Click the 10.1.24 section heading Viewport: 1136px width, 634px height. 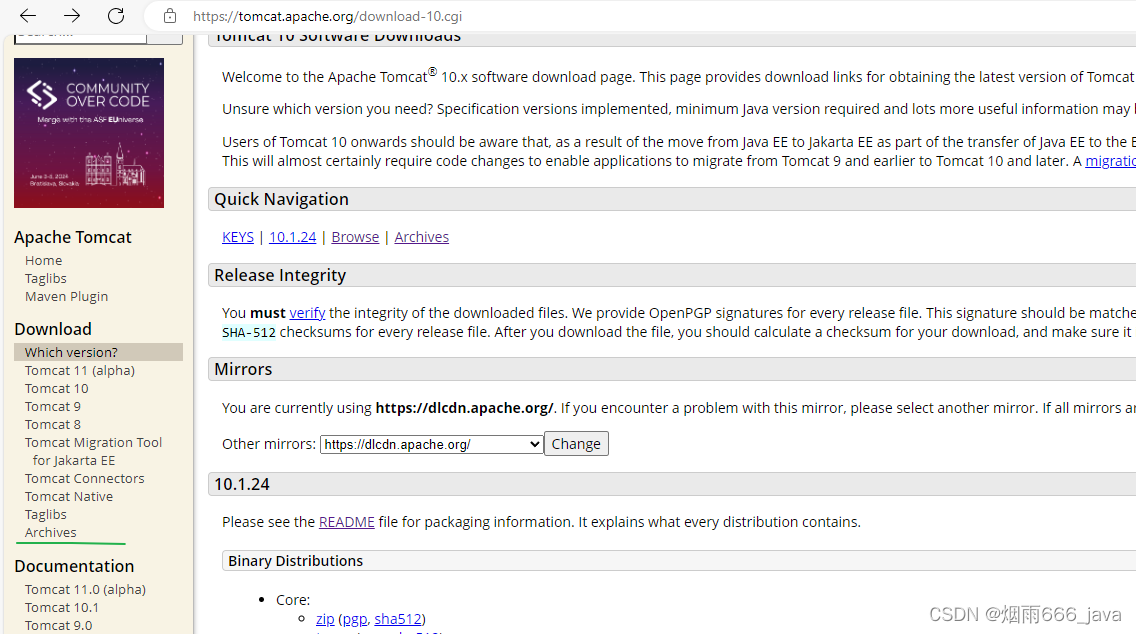pos(242,484)
